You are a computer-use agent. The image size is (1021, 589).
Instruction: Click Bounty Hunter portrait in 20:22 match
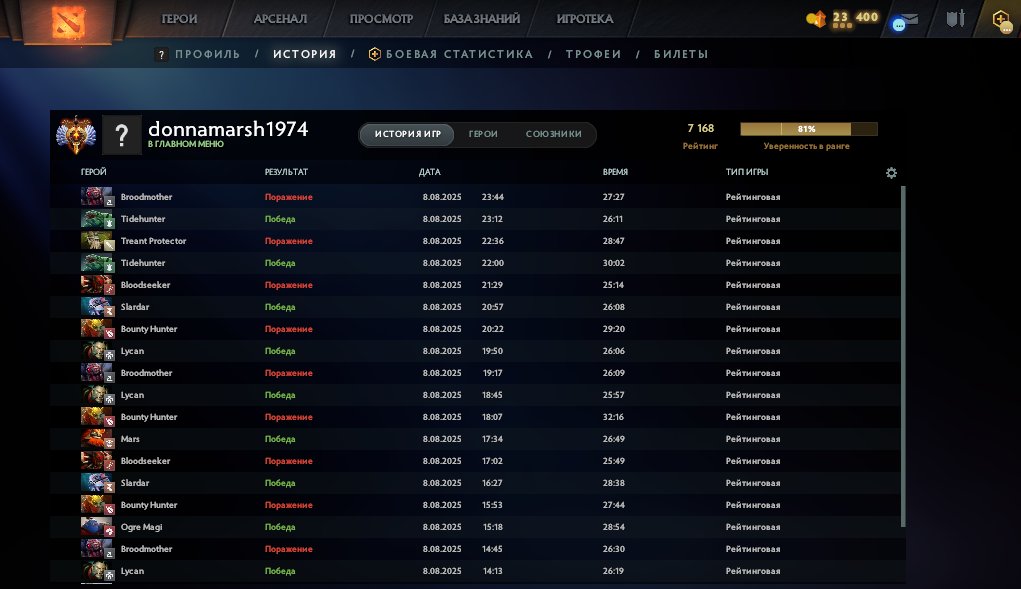pos(97,329)
